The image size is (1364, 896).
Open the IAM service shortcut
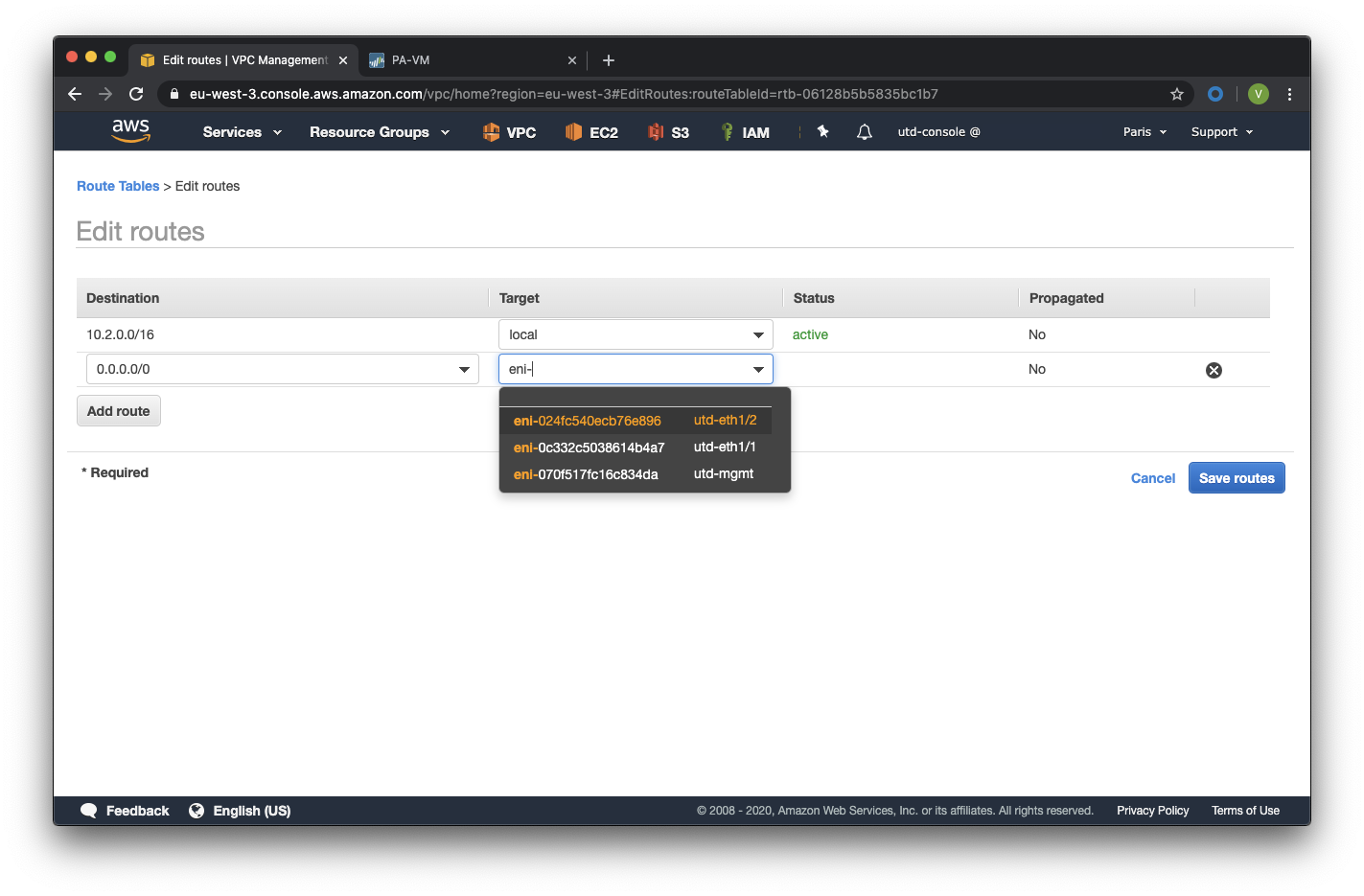pos(745,132)
